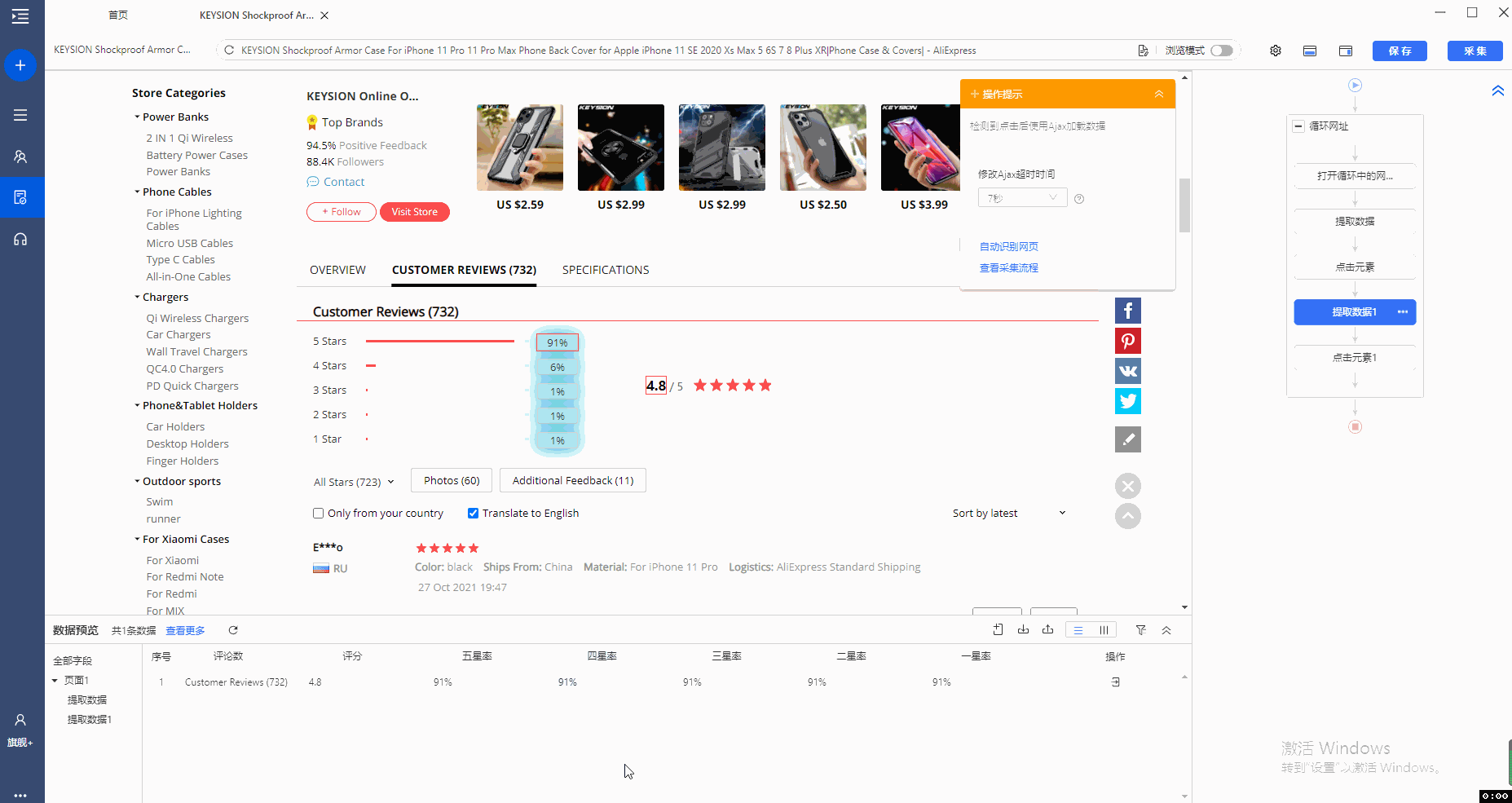Open the headset support icon in sidebar
Screen dimensions: 1512x803
[20, 239]
